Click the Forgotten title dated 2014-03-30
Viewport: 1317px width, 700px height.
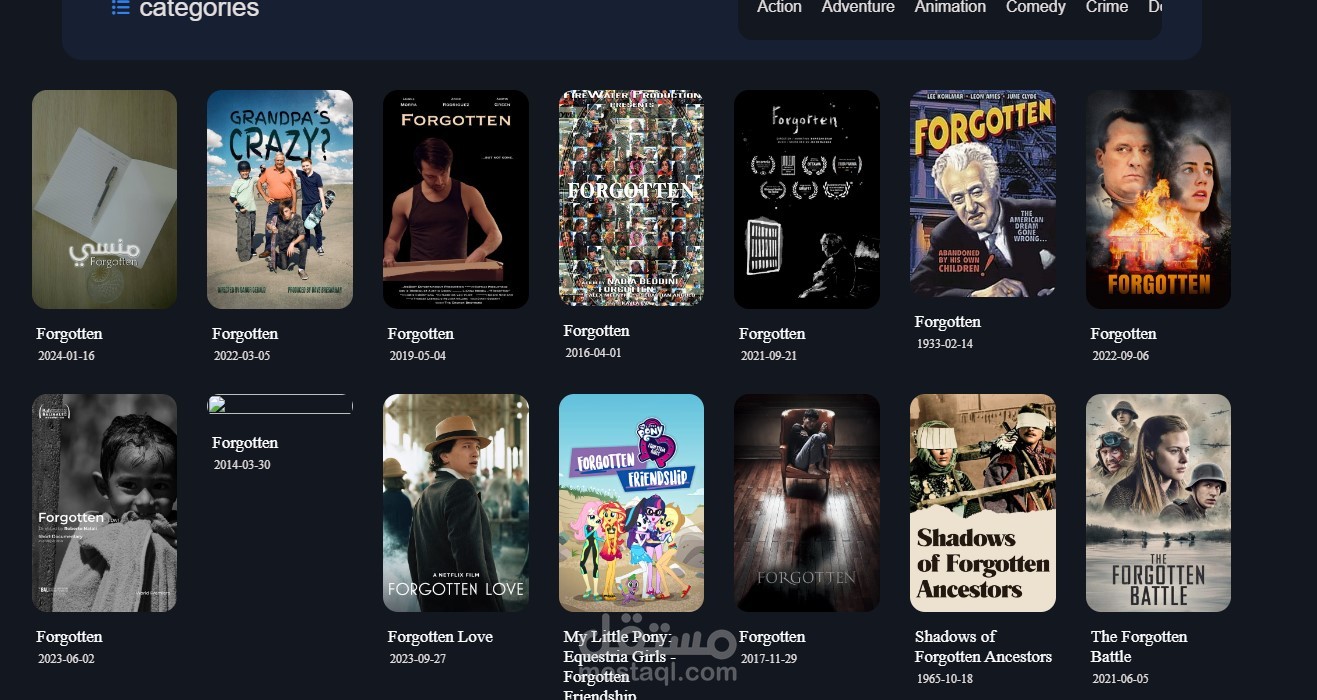tap(245, 443)
